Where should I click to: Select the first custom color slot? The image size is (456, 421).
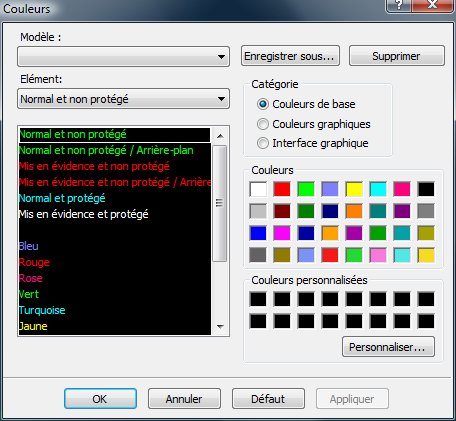point(258,299)
